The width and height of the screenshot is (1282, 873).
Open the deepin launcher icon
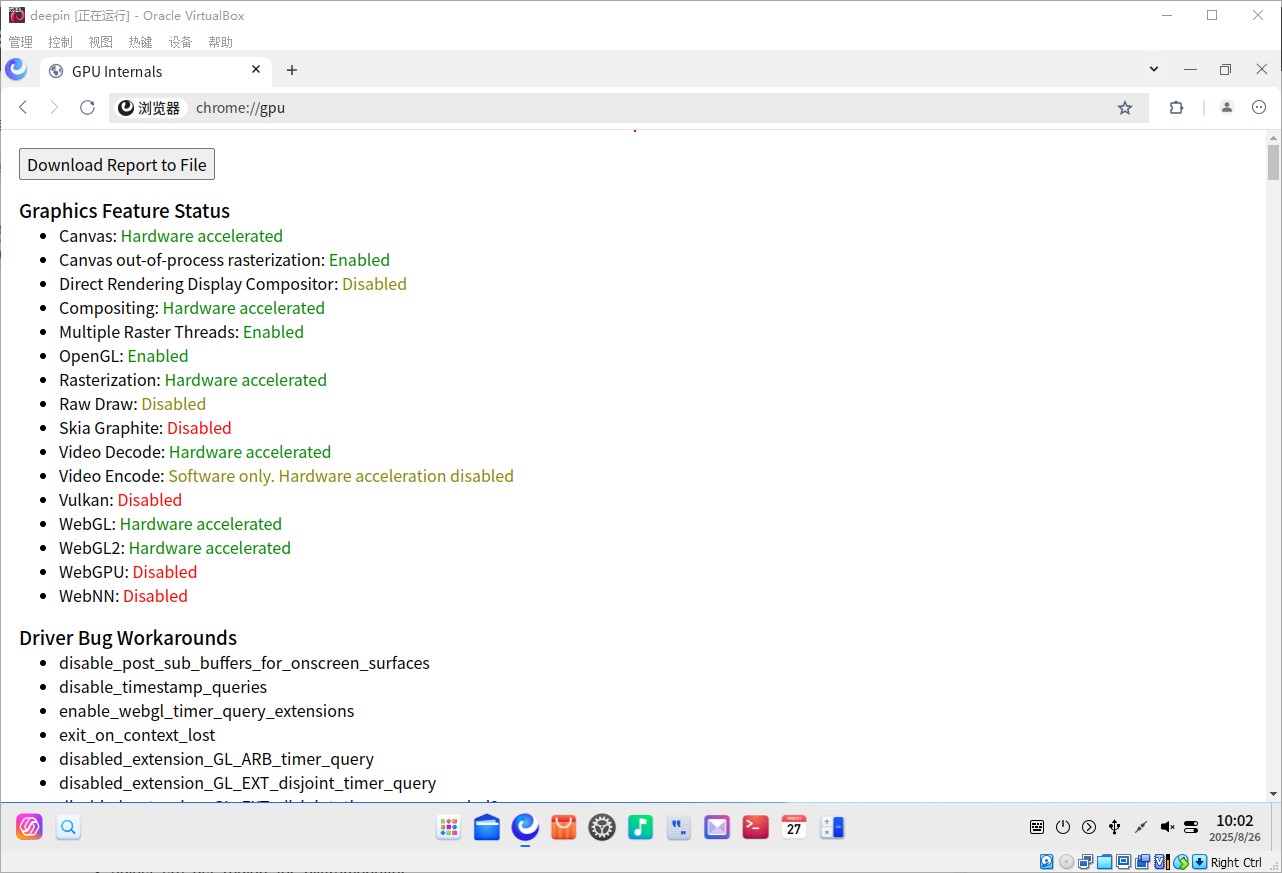tap(29, 827)
